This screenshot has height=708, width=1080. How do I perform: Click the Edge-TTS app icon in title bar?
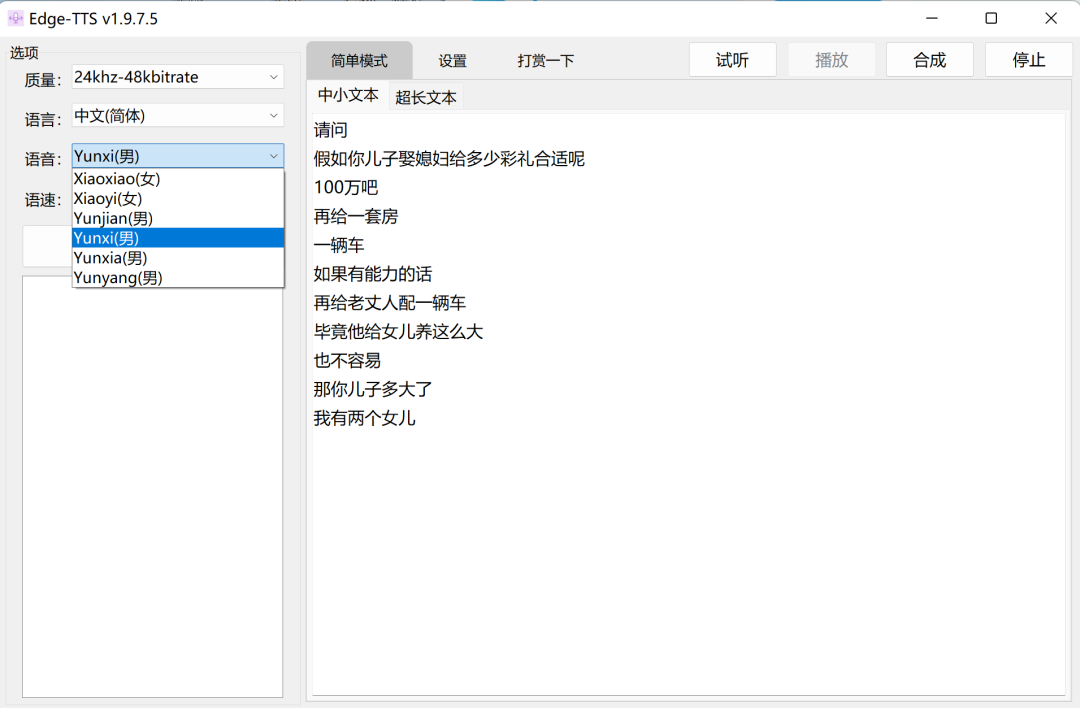15,19
